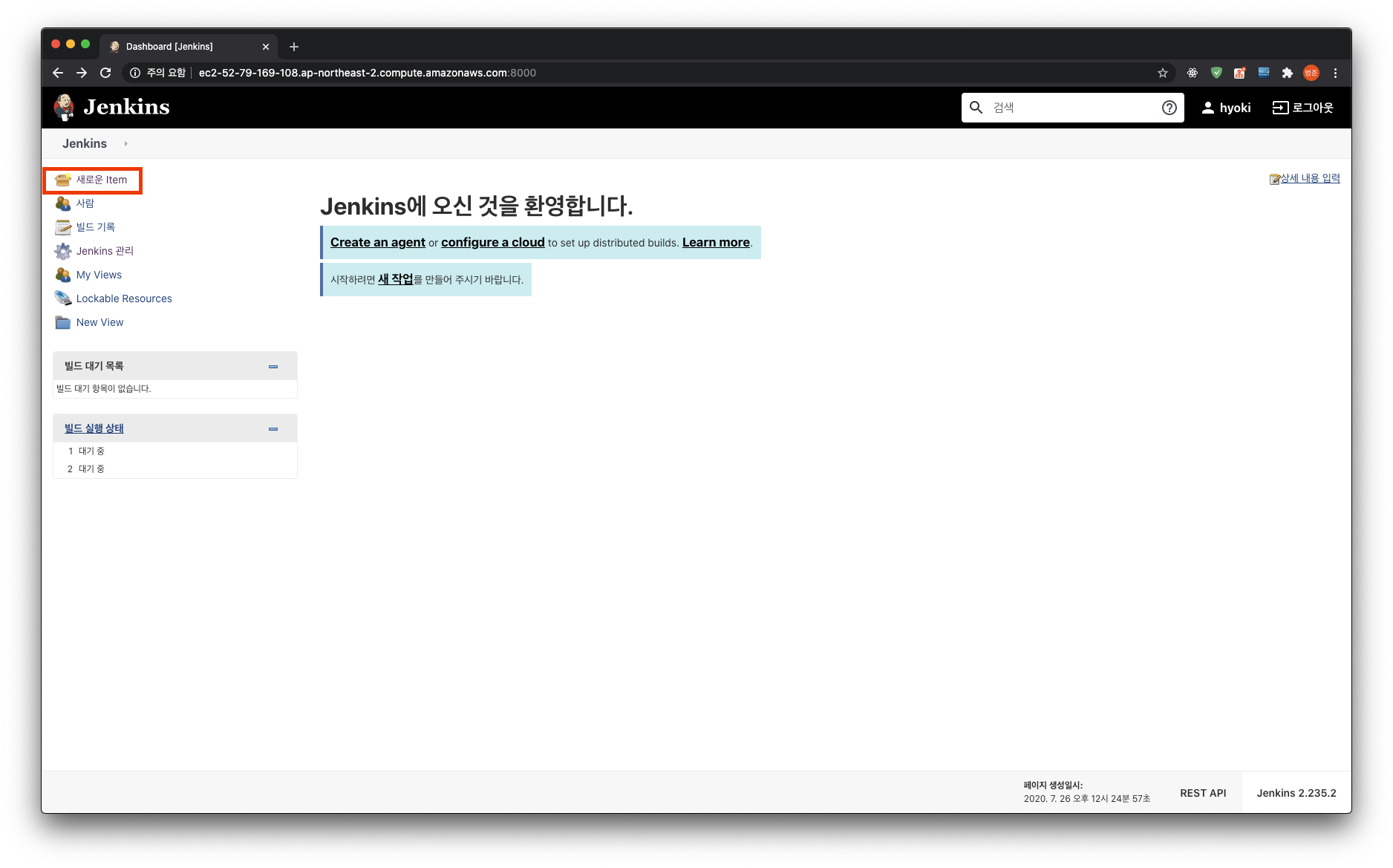Open the 빌드 실행 상태 header link
Image resolution: width=1393 pixels, height=868 pixels.
(94, 429)
